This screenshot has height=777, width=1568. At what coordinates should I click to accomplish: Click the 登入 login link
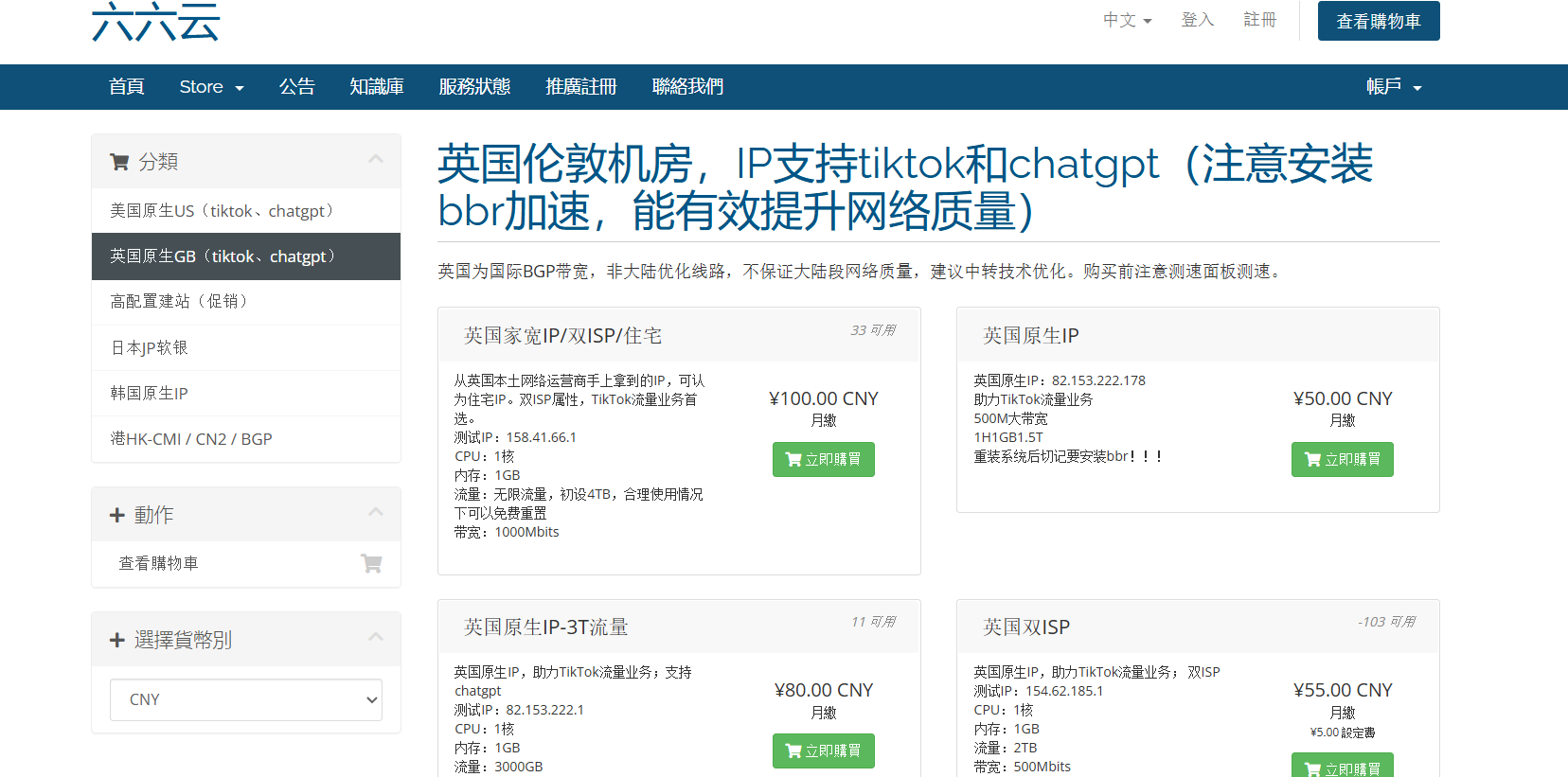(1197, 20)
